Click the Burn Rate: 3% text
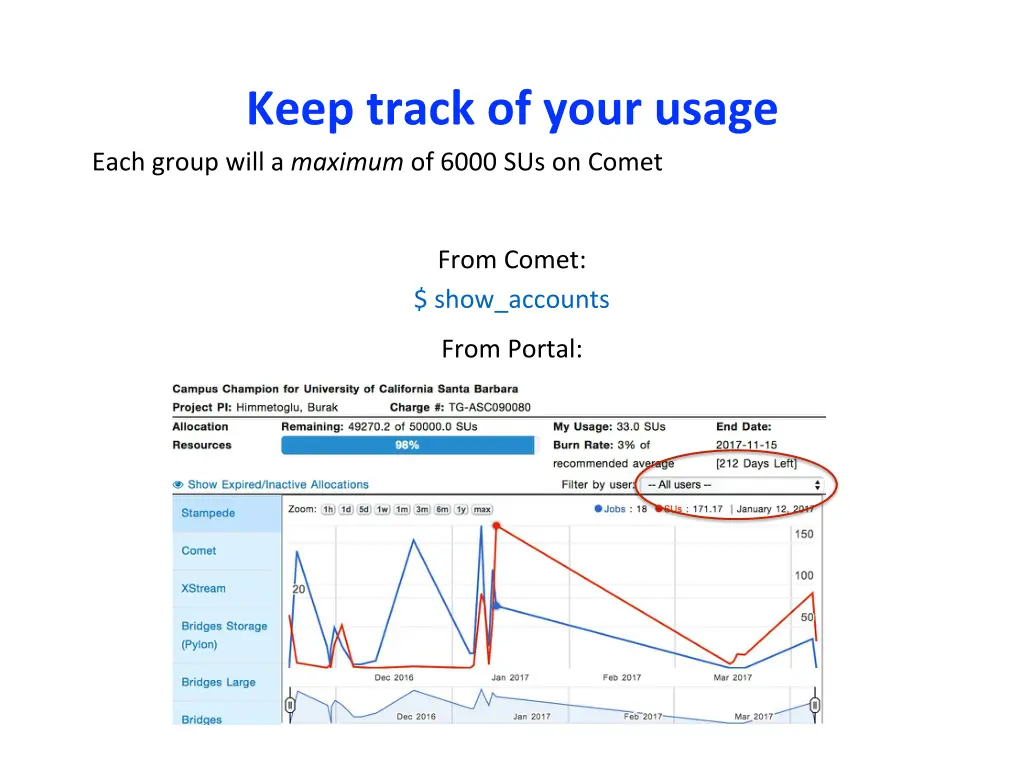This screenshot has width=1024, height=768. 601,445
